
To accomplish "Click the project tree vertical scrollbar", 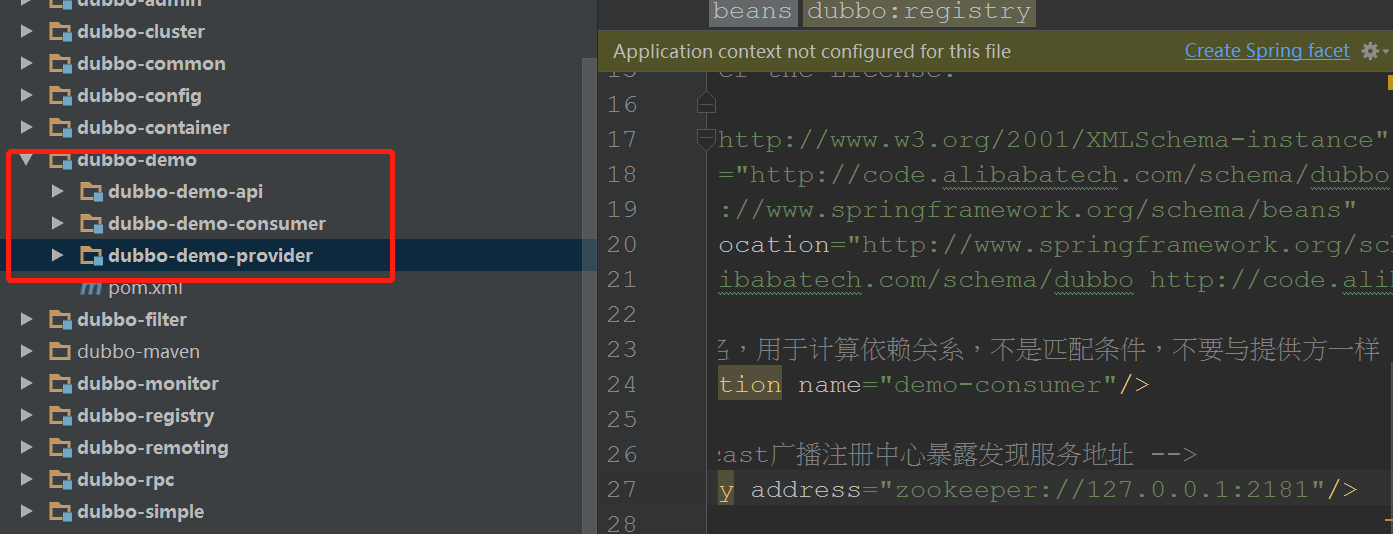I will [x=590, y=295].
